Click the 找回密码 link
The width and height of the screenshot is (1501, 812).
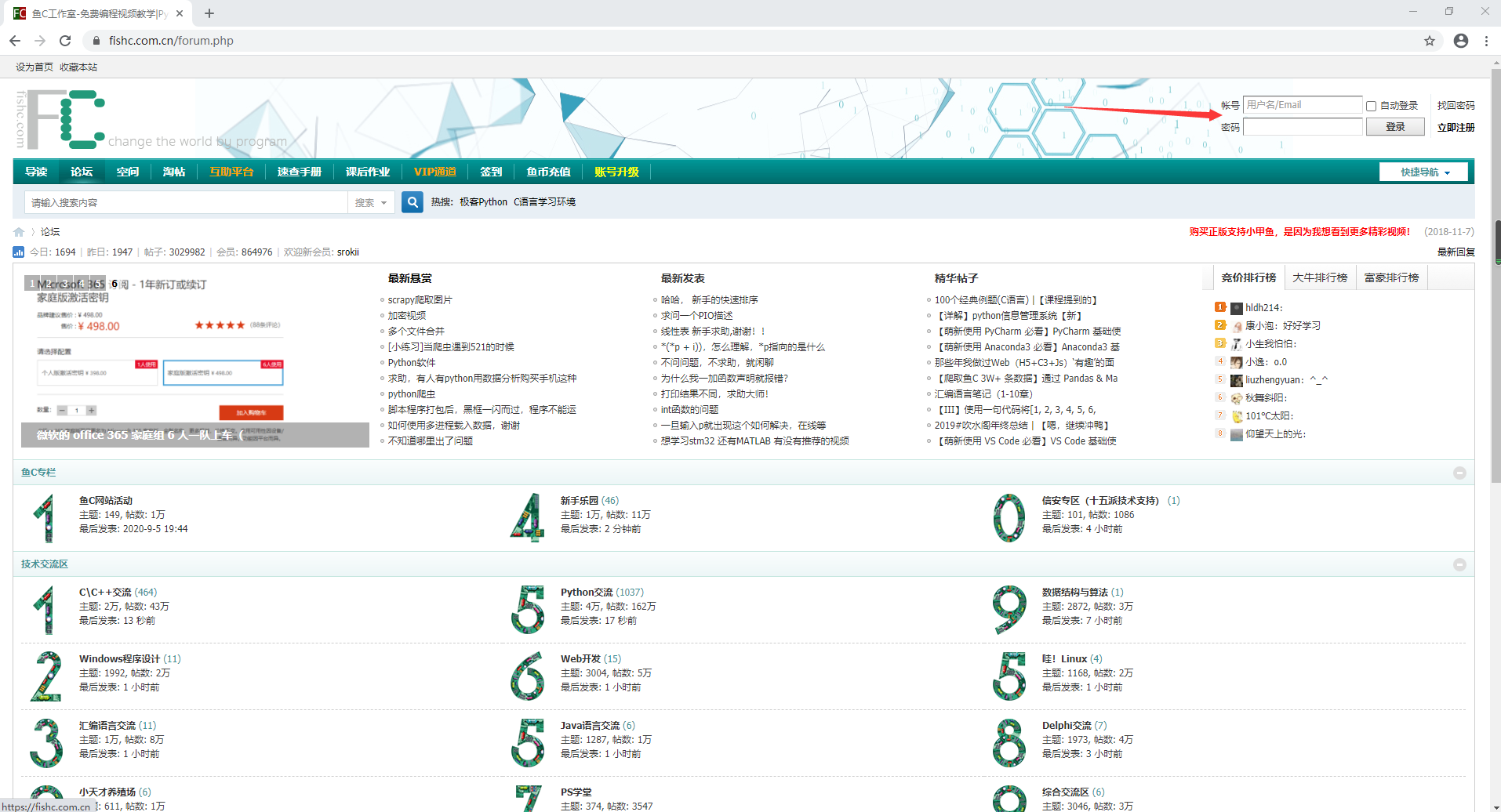(x=1456, y=105)
